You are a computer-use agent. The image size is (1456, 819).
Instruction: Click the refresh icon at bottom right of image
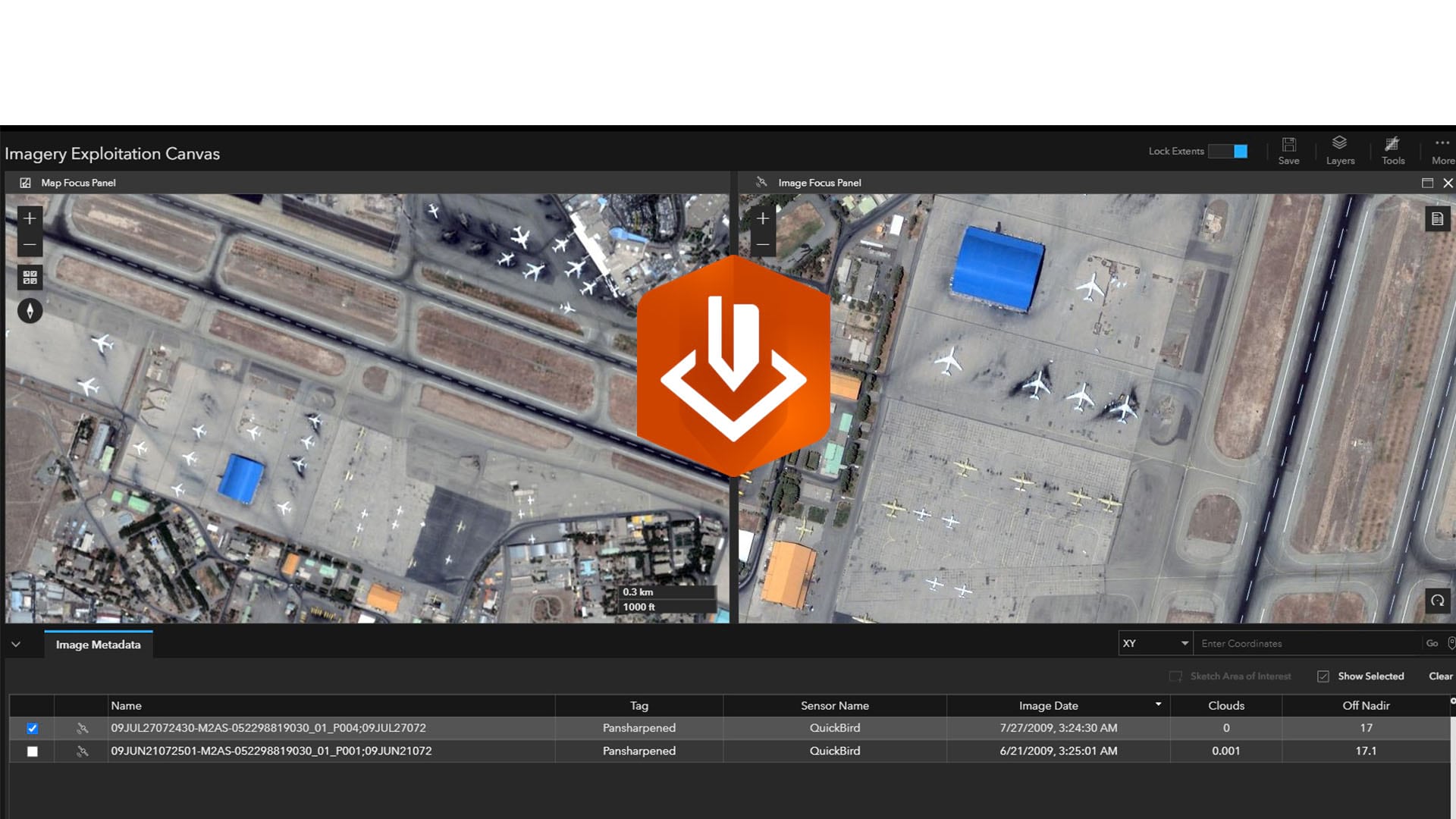(1437, 601)
